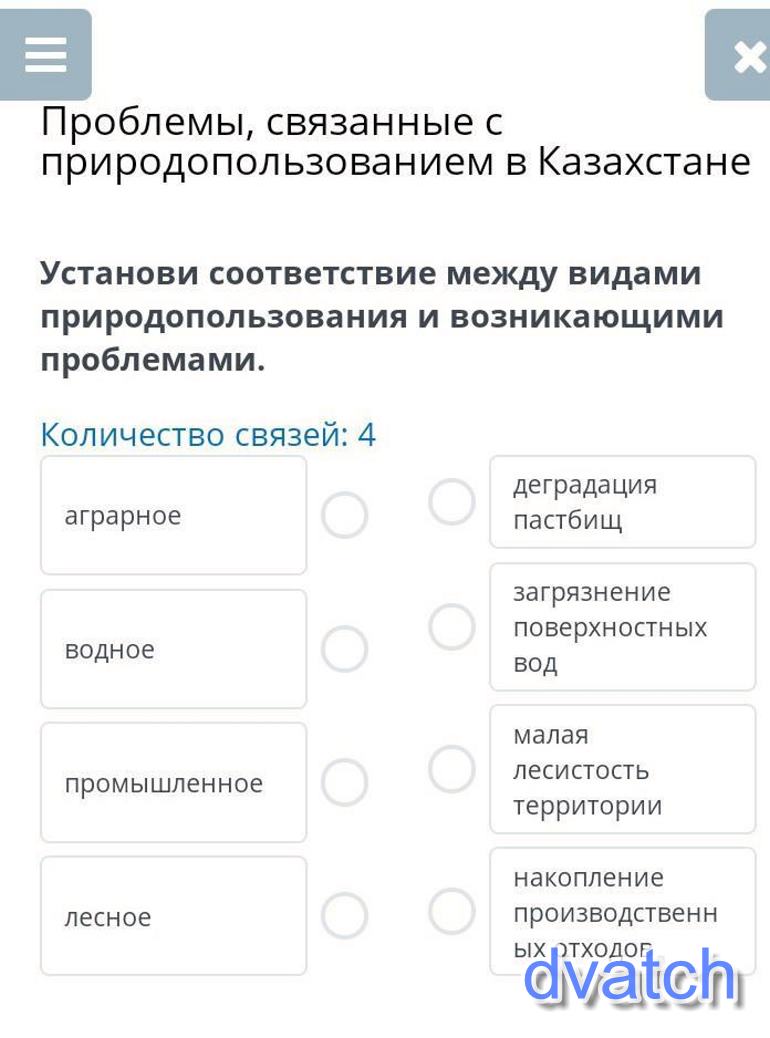
Task: Select the connector circle next to лесное
Action: pos(345,916)
